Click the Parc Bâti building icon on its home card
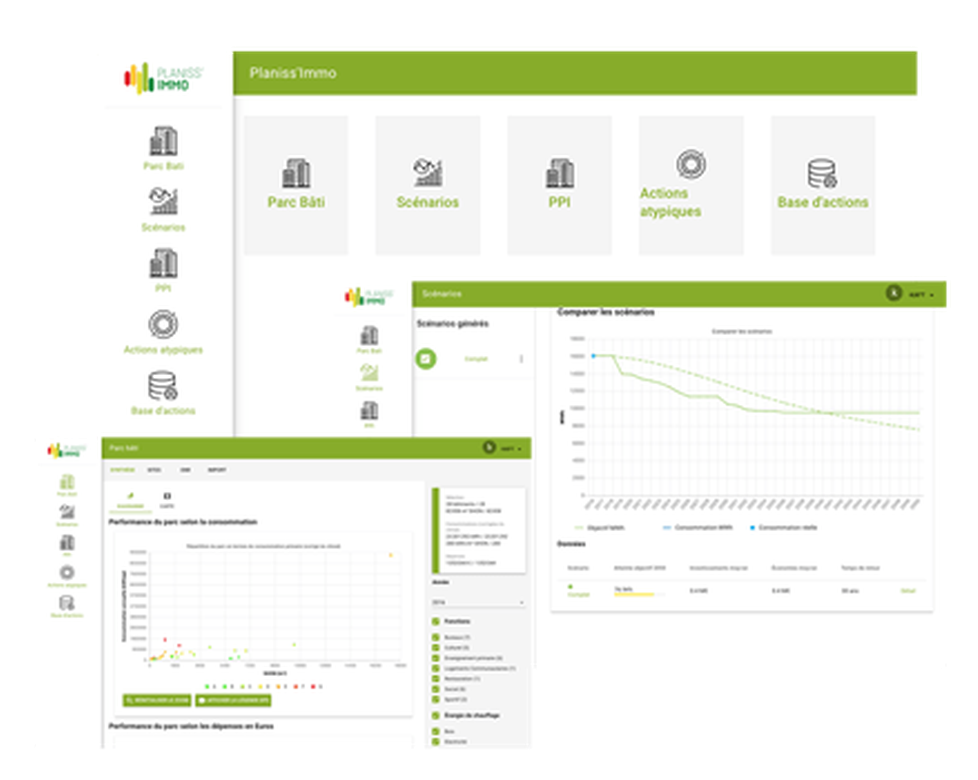978x780 pixels. coord(296,173)
